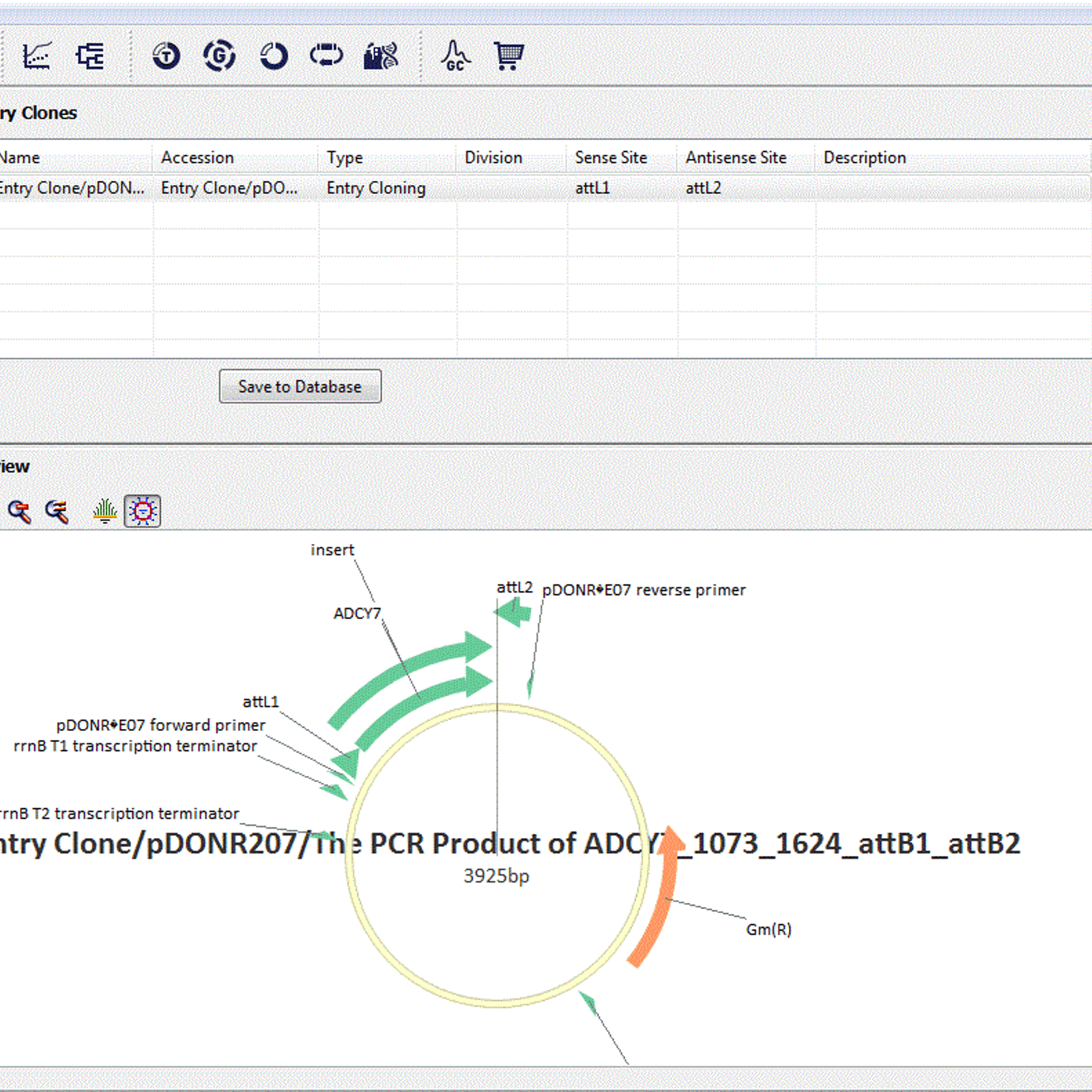Select the Entry Clone/pDO... accession cell
This screenshot has width=1092, height=1092.
pos(235,188)
